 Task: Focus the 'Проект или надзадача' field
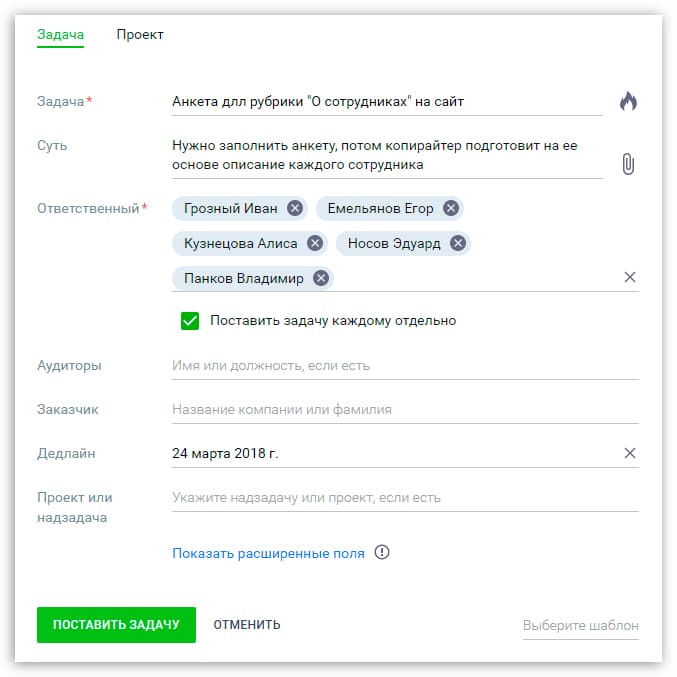405,498
